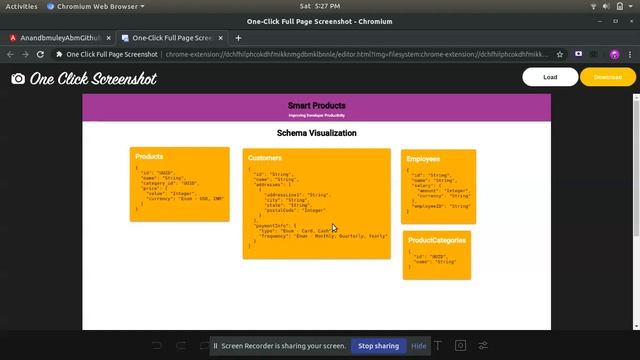Click the ProductCategories schema card
640x360 pixels.
[437, 255]
